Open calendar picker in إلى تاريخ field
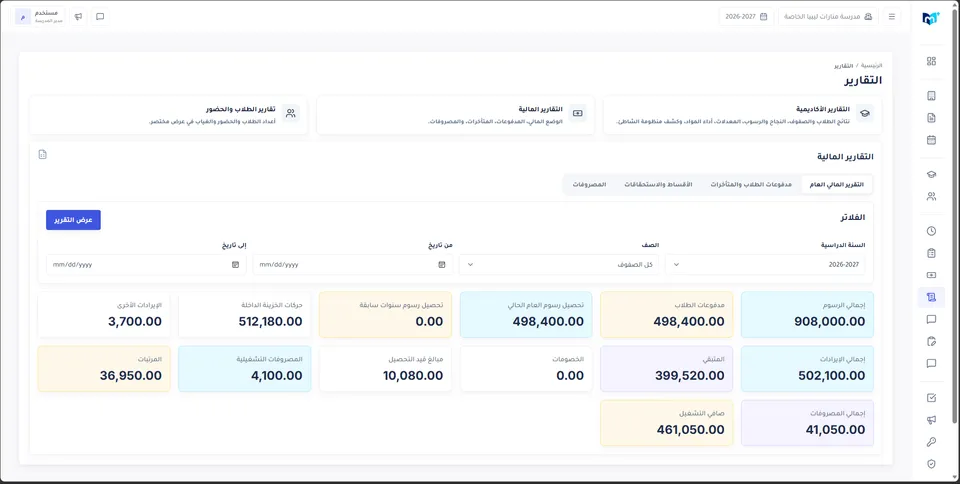Screen dimensions: 960x484 tap(235, 264)
